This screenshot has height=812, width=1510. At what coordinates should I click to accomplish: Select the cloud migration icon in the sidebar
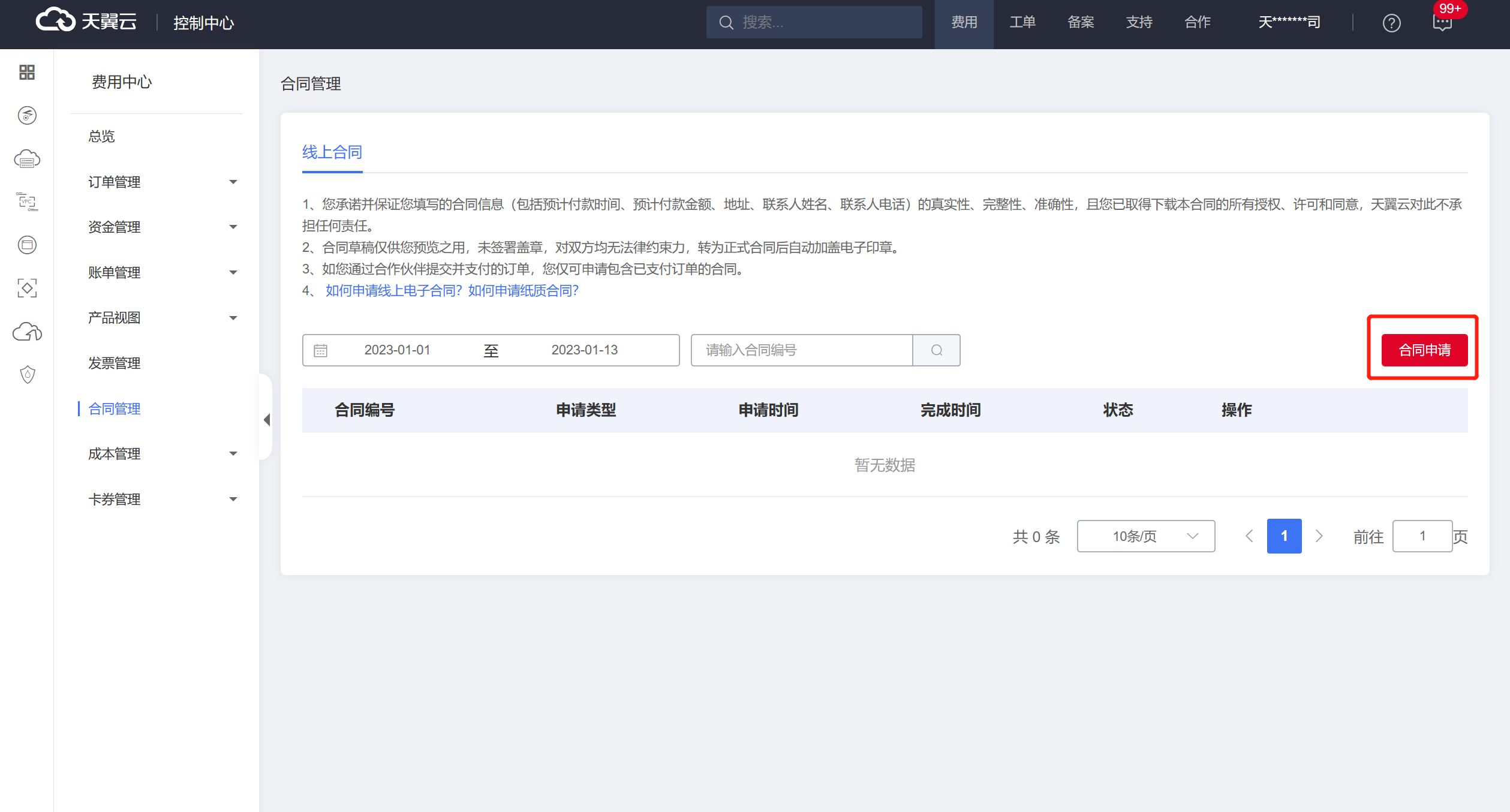[x=26, y=332]
